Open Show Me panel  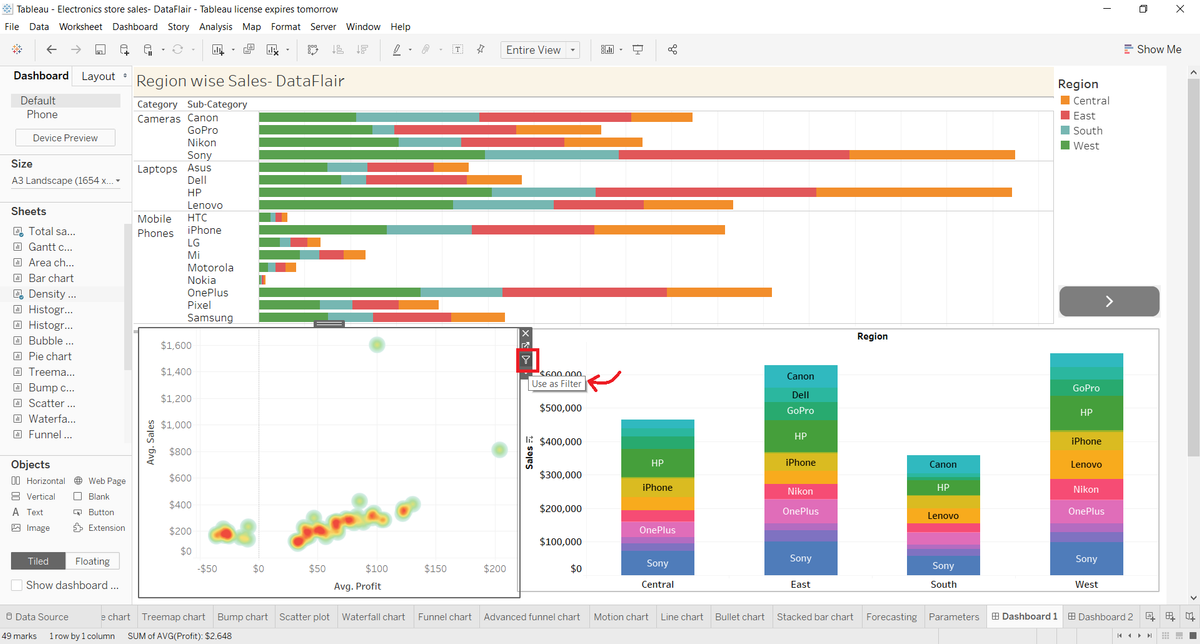point(1152,49)
